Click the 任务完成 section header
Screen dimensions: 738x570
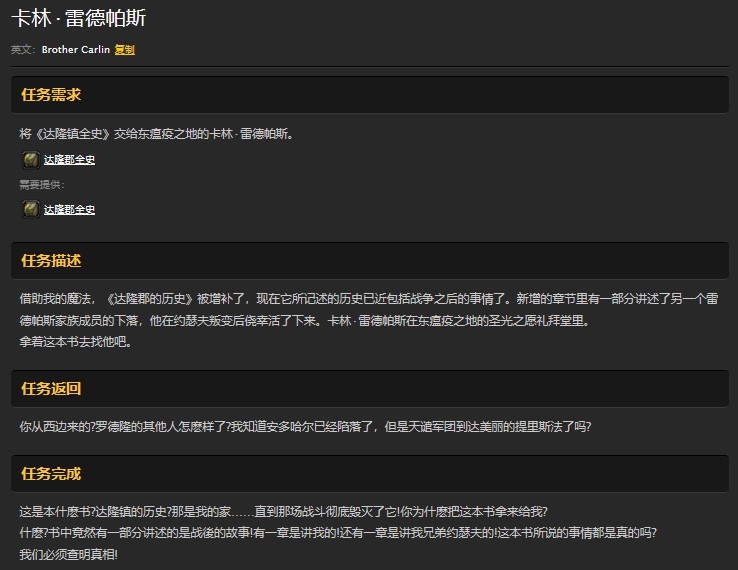point(51,474)
